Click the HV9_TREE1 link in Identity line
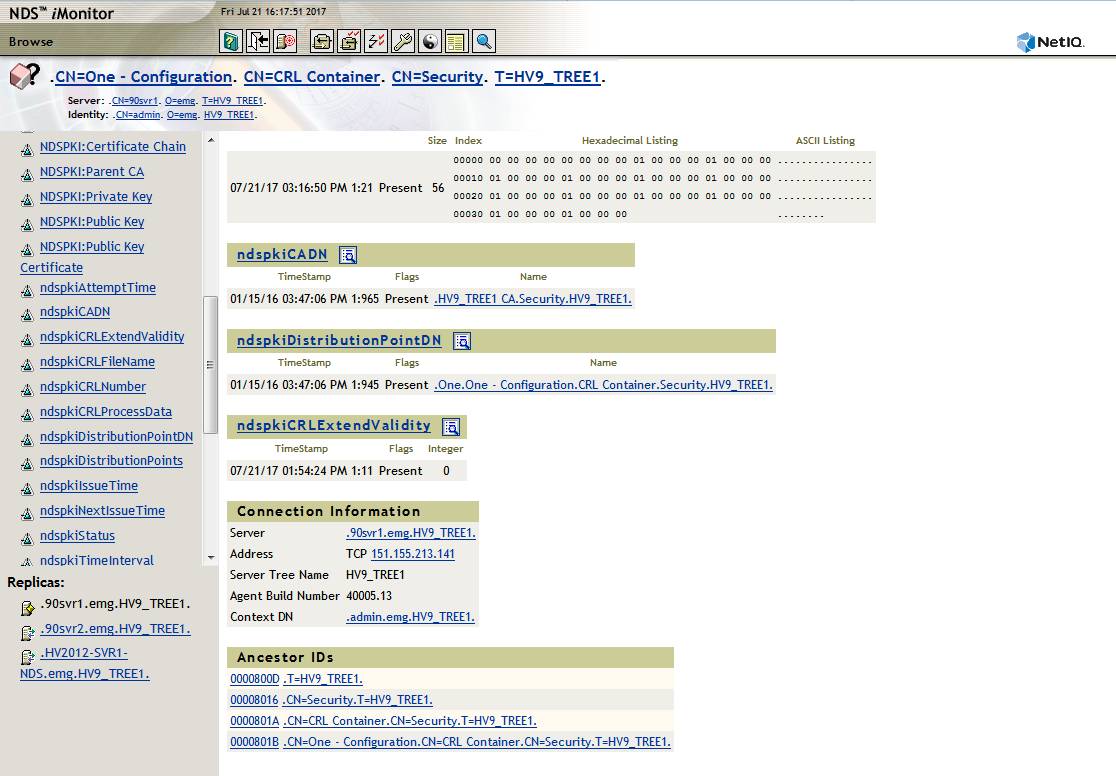The height and width of the screenshot is (776, 1116). pyautogui.click(x=229, y=115)
